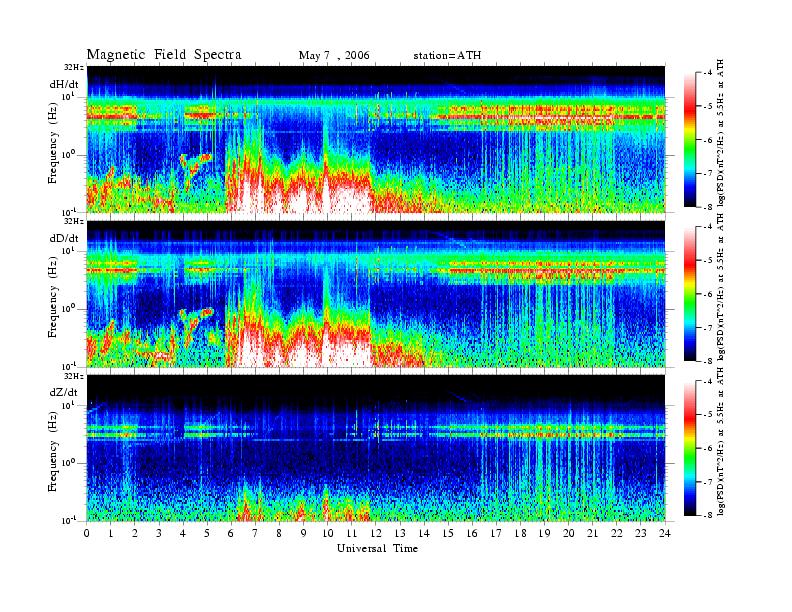Click the "Magnetic Field Spectra" title
Viewport: 792px width, 612px height.
[164, 55]
